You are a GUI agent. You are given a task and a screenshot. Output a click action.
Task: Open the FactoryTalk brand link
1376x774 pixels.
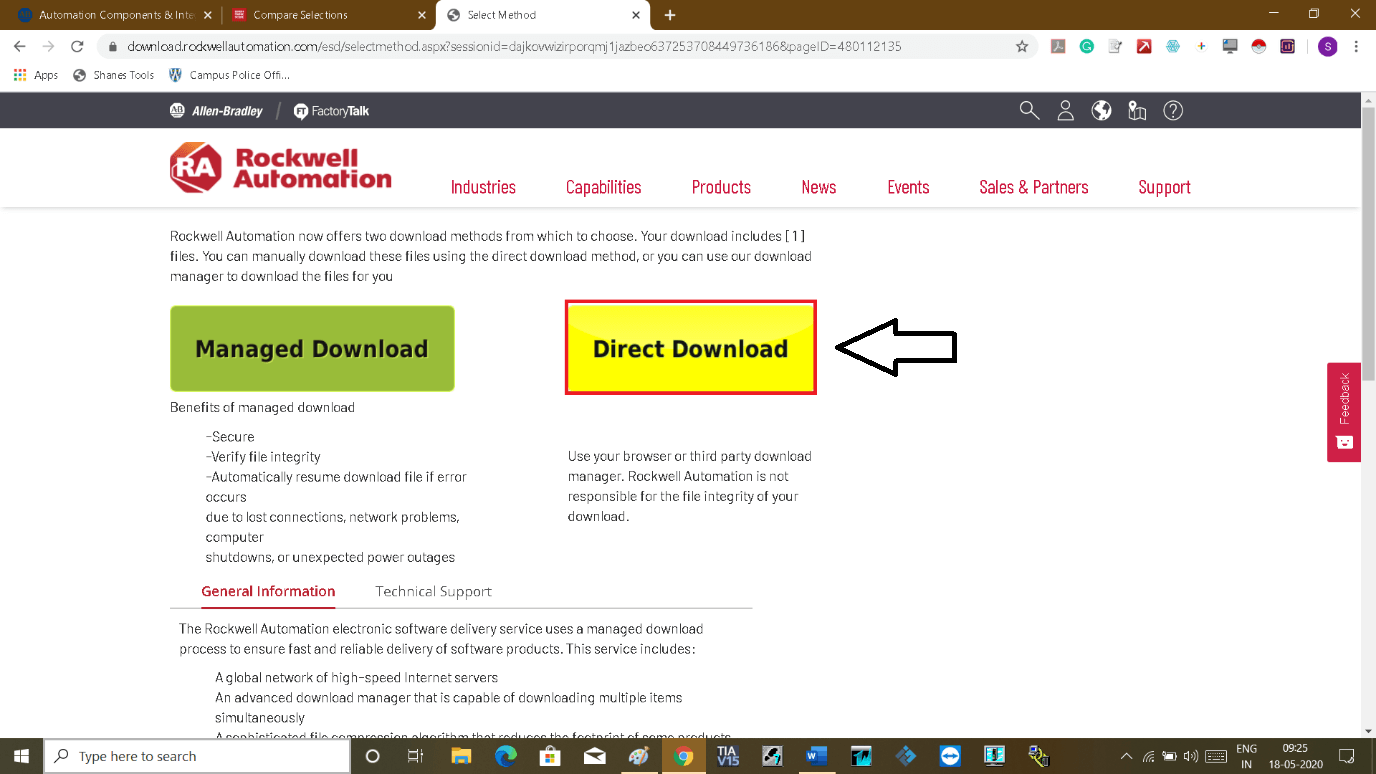pos(331,111)
